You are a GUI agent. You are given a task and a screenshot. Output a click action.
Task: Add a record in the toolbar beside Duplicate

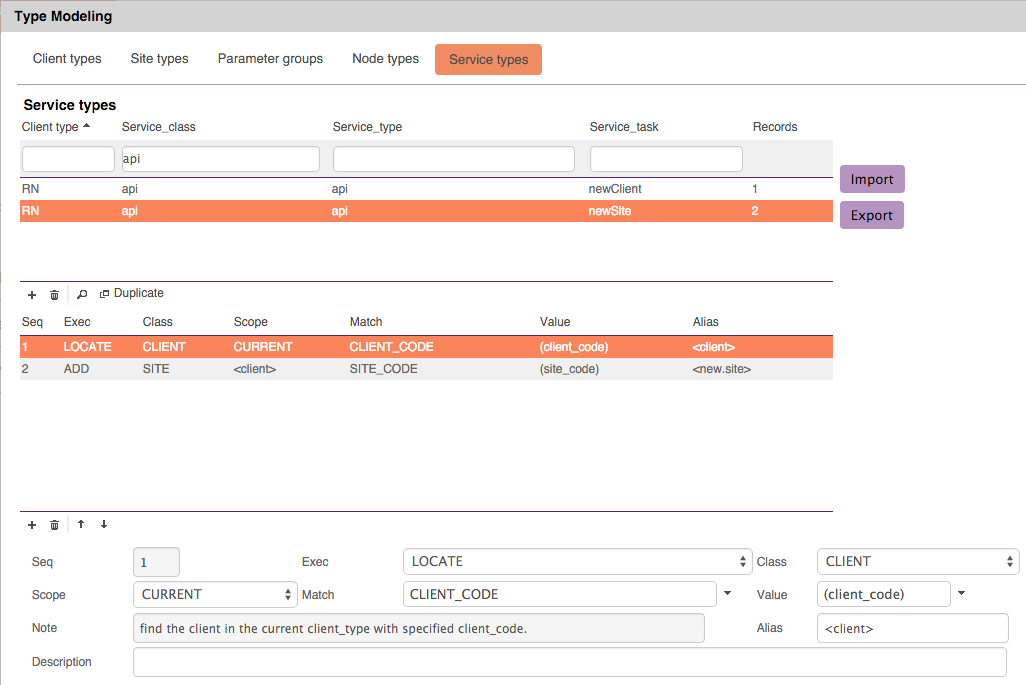32,295
